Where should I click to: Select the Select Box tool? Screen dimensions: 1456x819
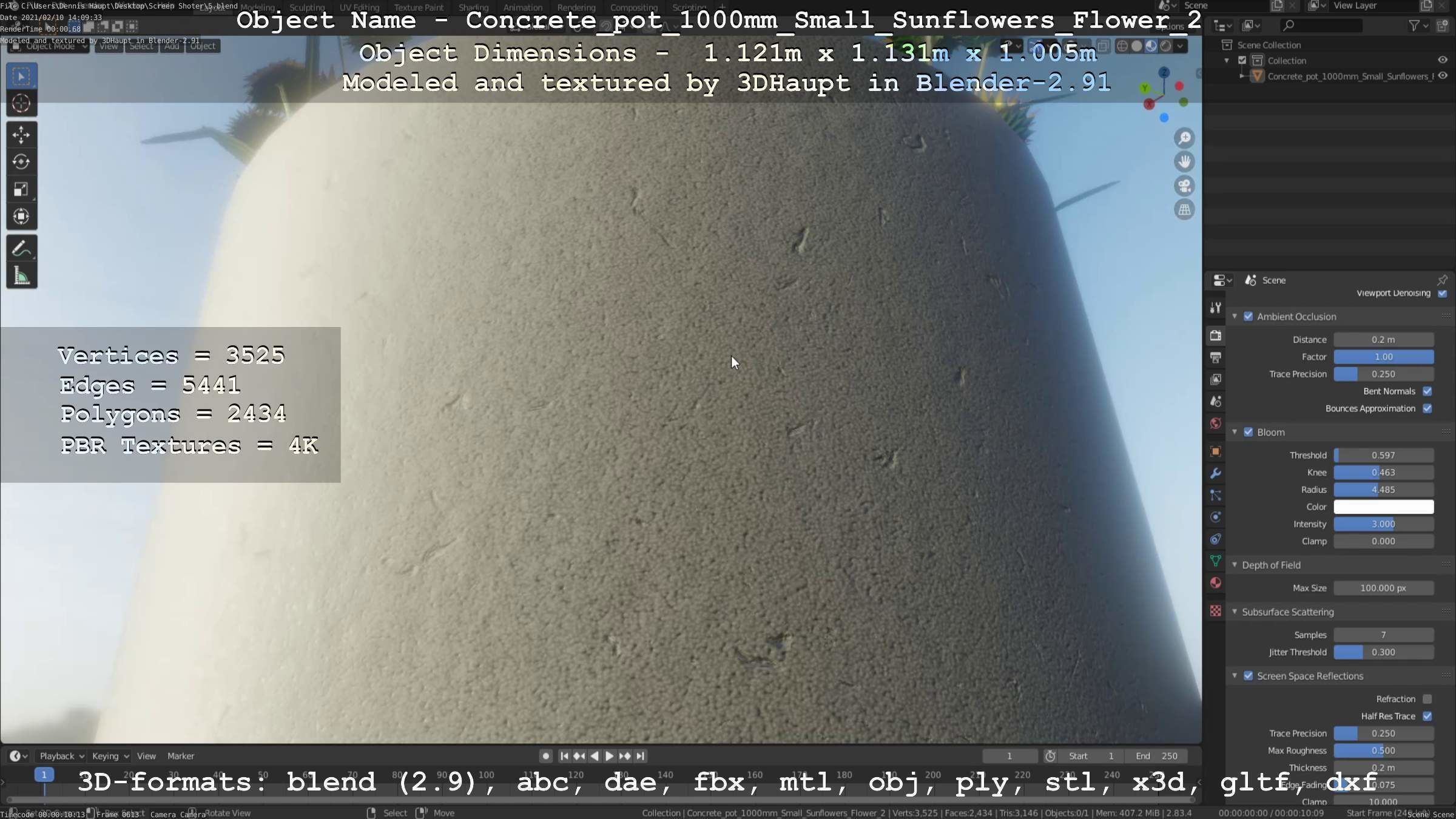[21, 76]
